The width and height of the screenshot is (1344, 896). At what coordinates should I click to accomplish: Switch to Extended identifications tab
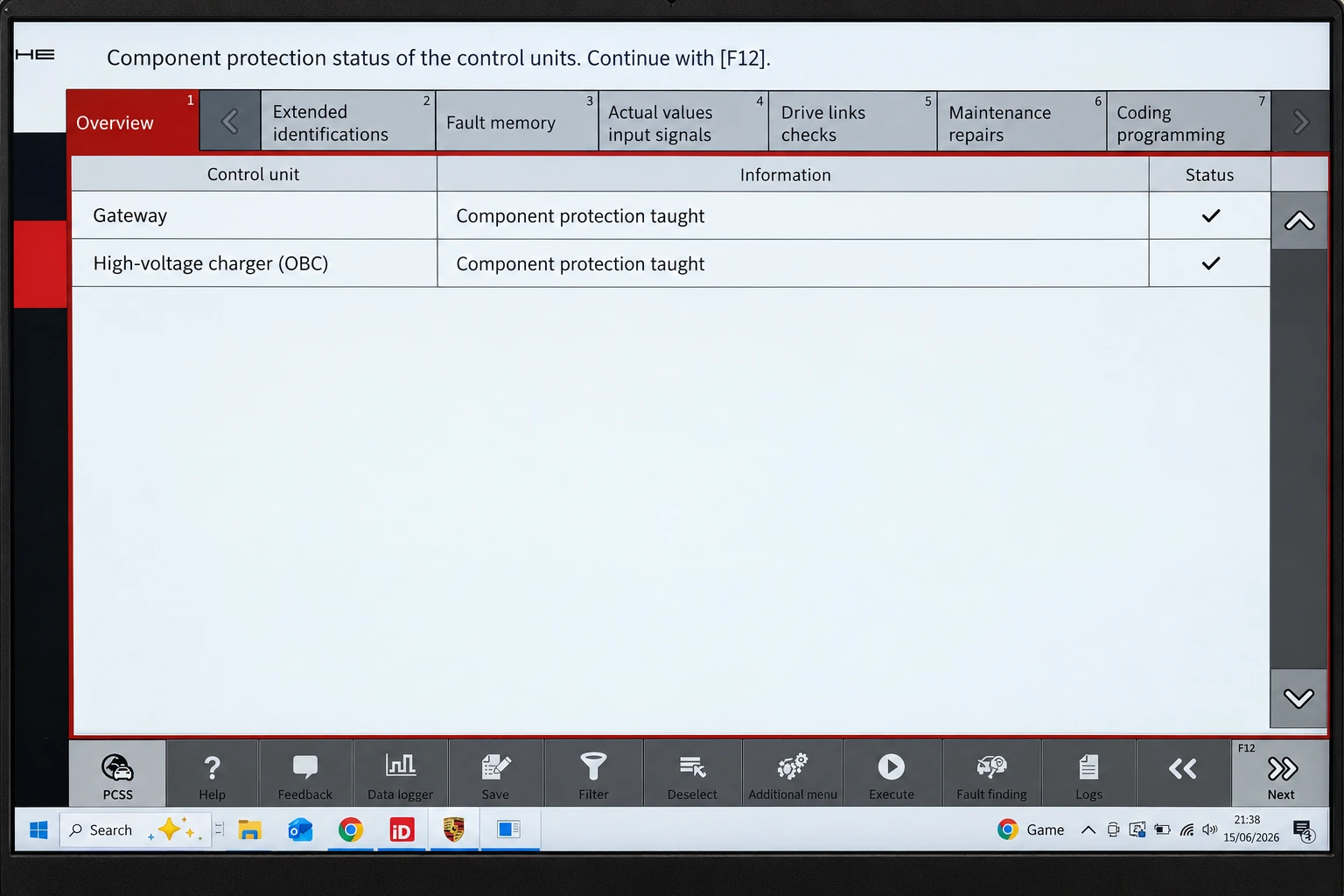coord(347,122)
